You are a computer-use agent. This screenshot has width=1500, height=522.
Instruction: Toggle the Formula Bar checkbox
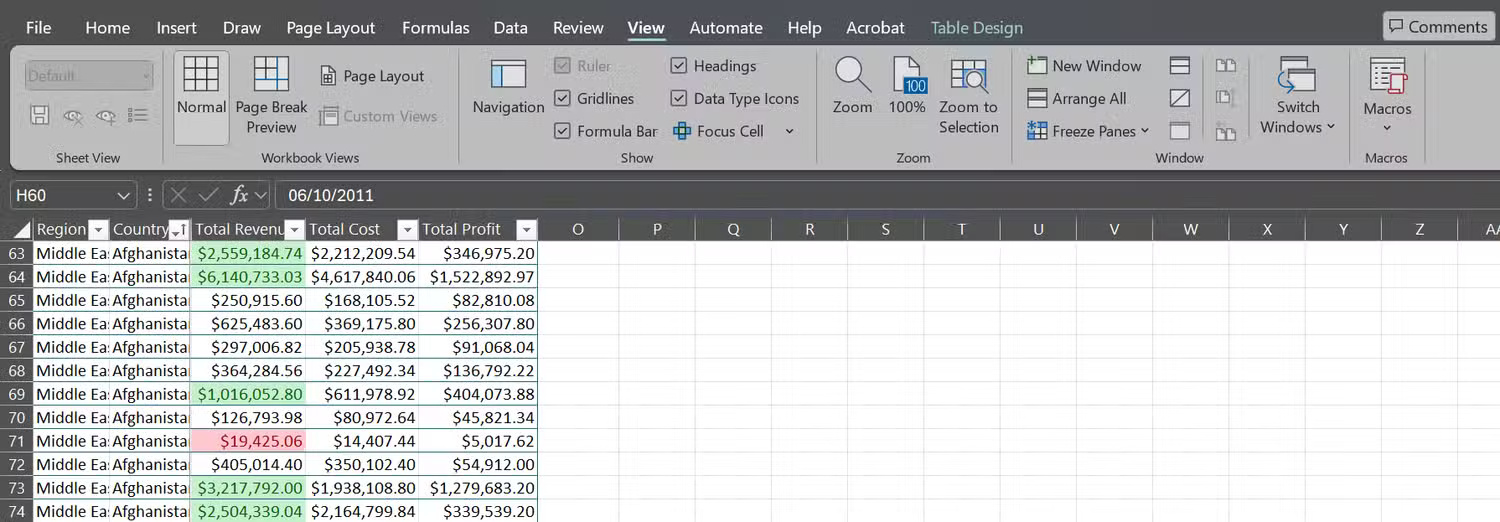coord(561,131)
